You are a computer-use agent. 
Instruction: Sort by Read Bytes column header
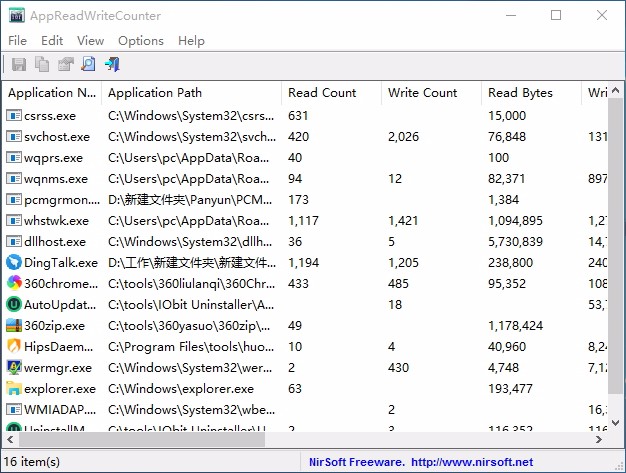531,93
